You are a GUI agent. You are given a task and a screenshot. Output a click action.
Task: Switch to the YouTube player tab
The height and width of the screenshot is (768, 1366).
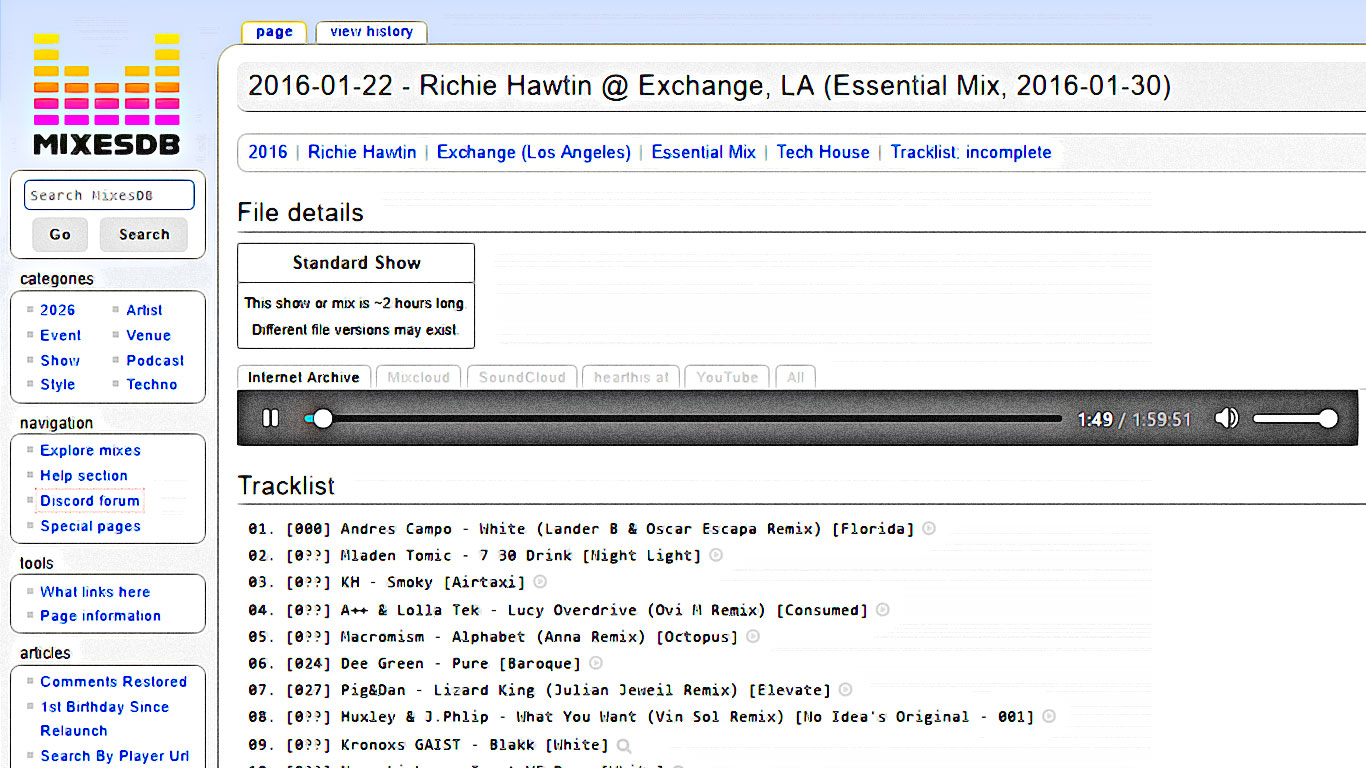(x=726, y=377)
